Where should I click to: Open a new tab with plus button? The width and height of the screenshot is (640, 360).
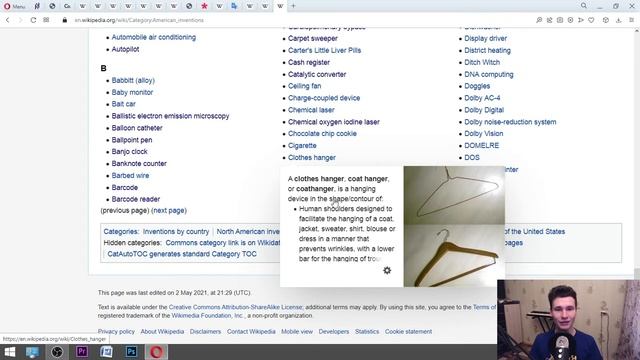(293, 6)
